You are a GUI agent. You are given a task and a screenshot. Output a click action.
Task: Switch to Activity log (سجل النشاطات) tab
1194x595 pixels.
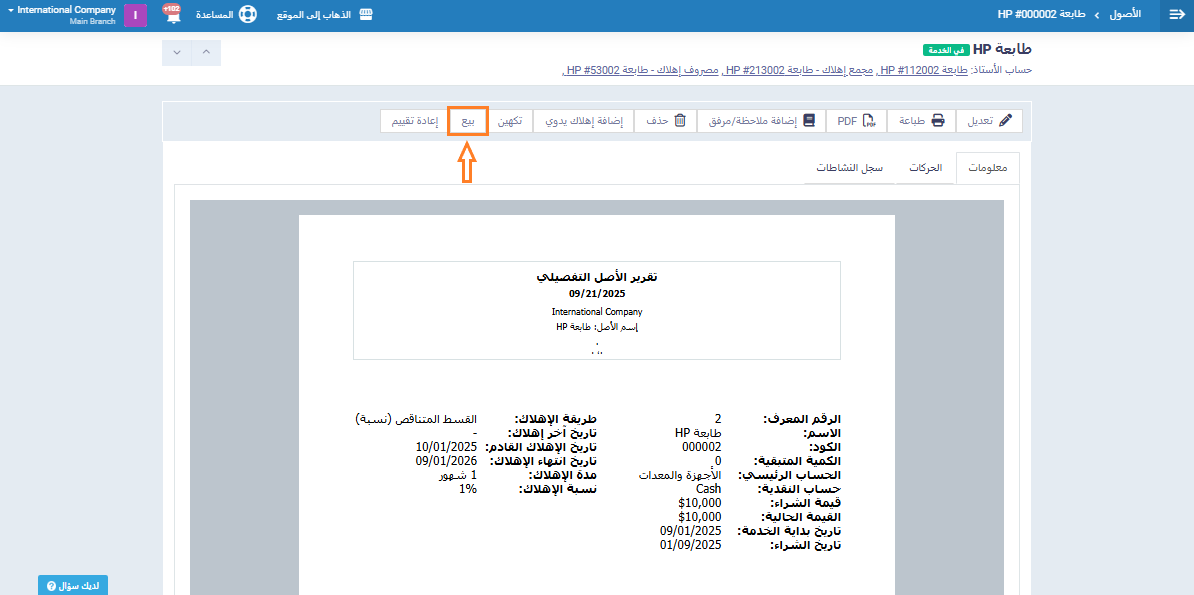(x=850, y=169)
